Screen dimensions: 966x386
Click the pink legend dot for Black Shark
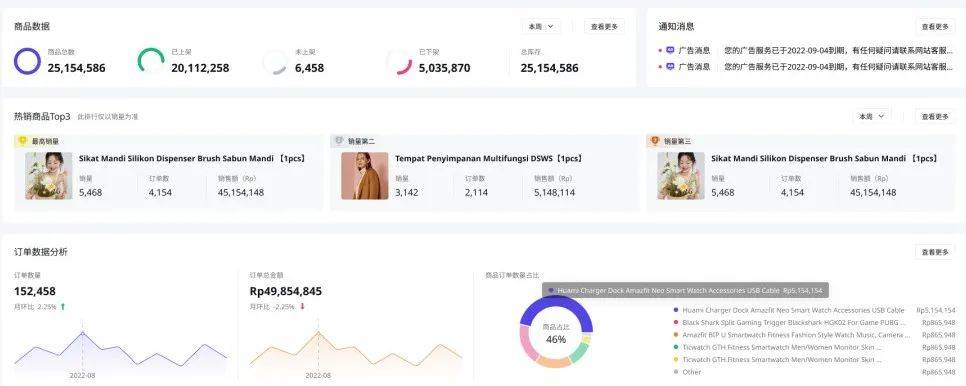pos(676,323)
